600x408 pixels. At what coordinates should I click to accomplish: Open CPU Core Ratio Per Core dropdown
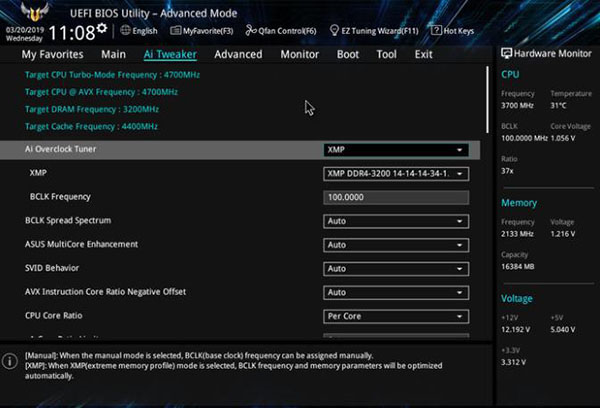396,316
